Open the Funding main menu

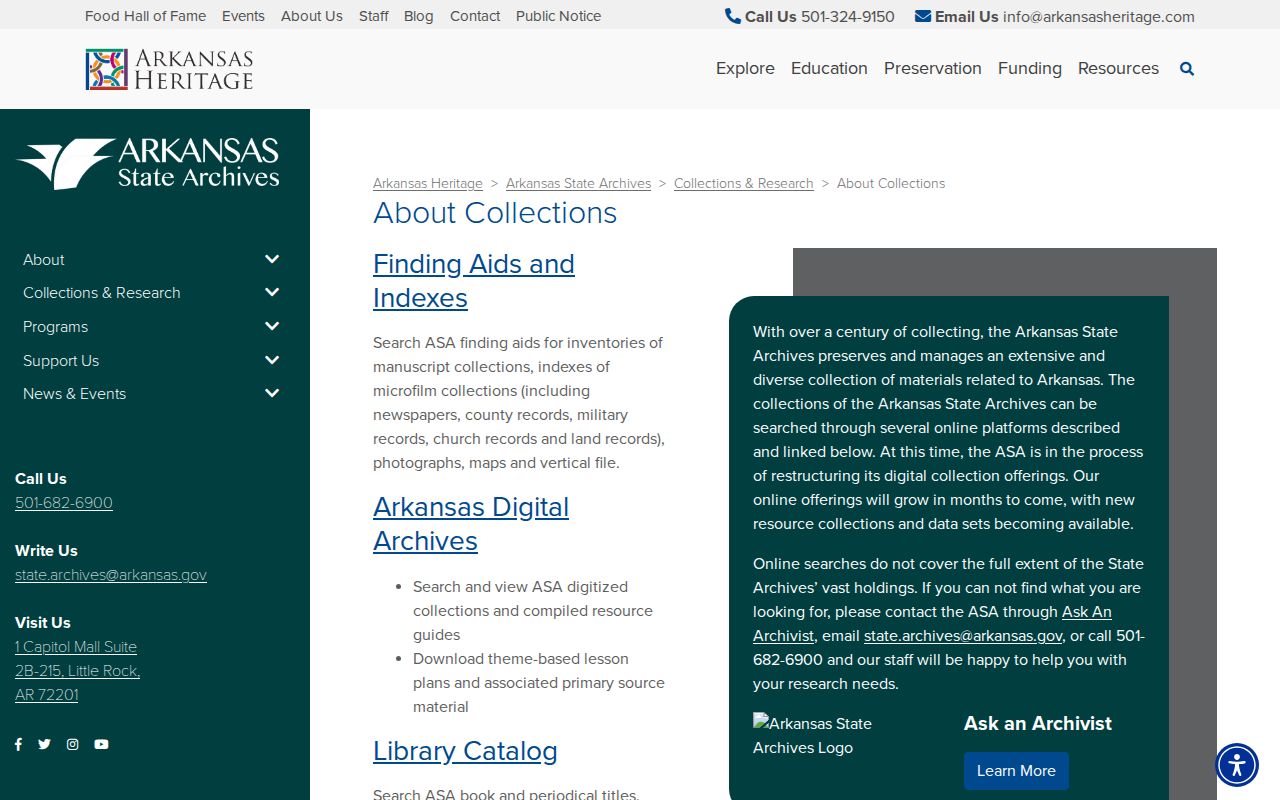click(1030, 68)
